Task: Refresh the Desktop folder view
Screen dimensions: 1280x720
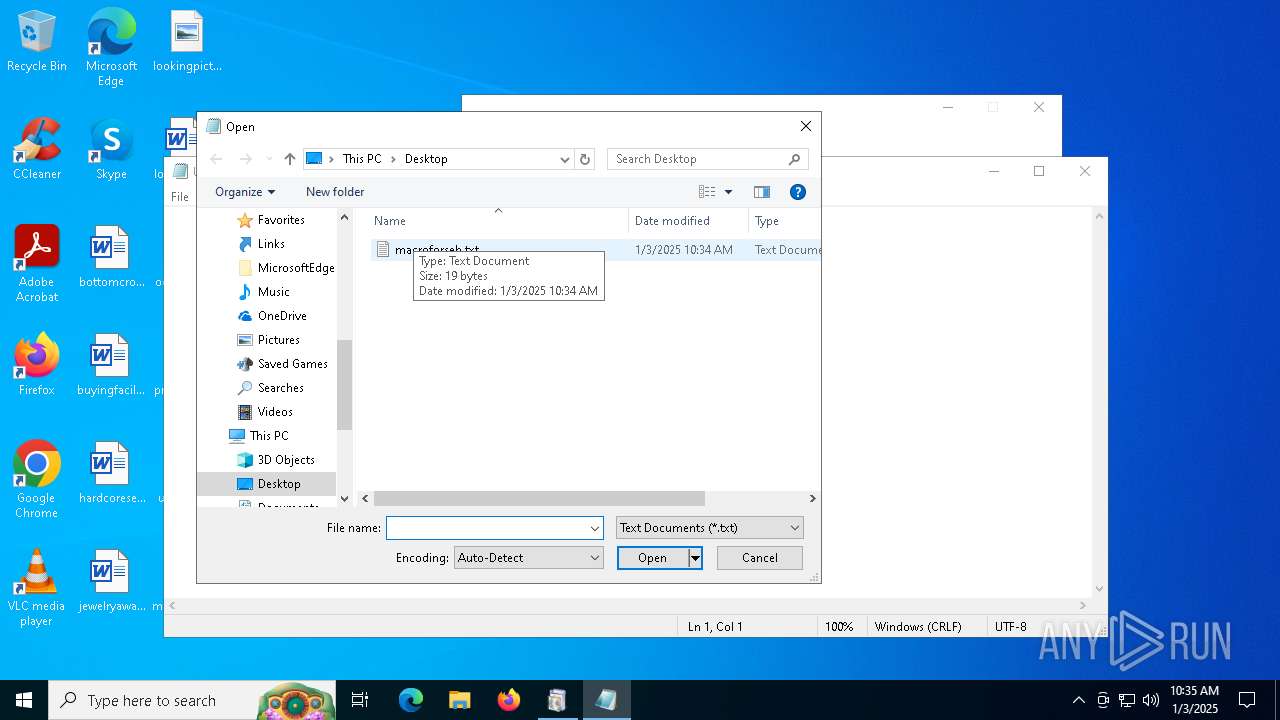Action: 586,159
